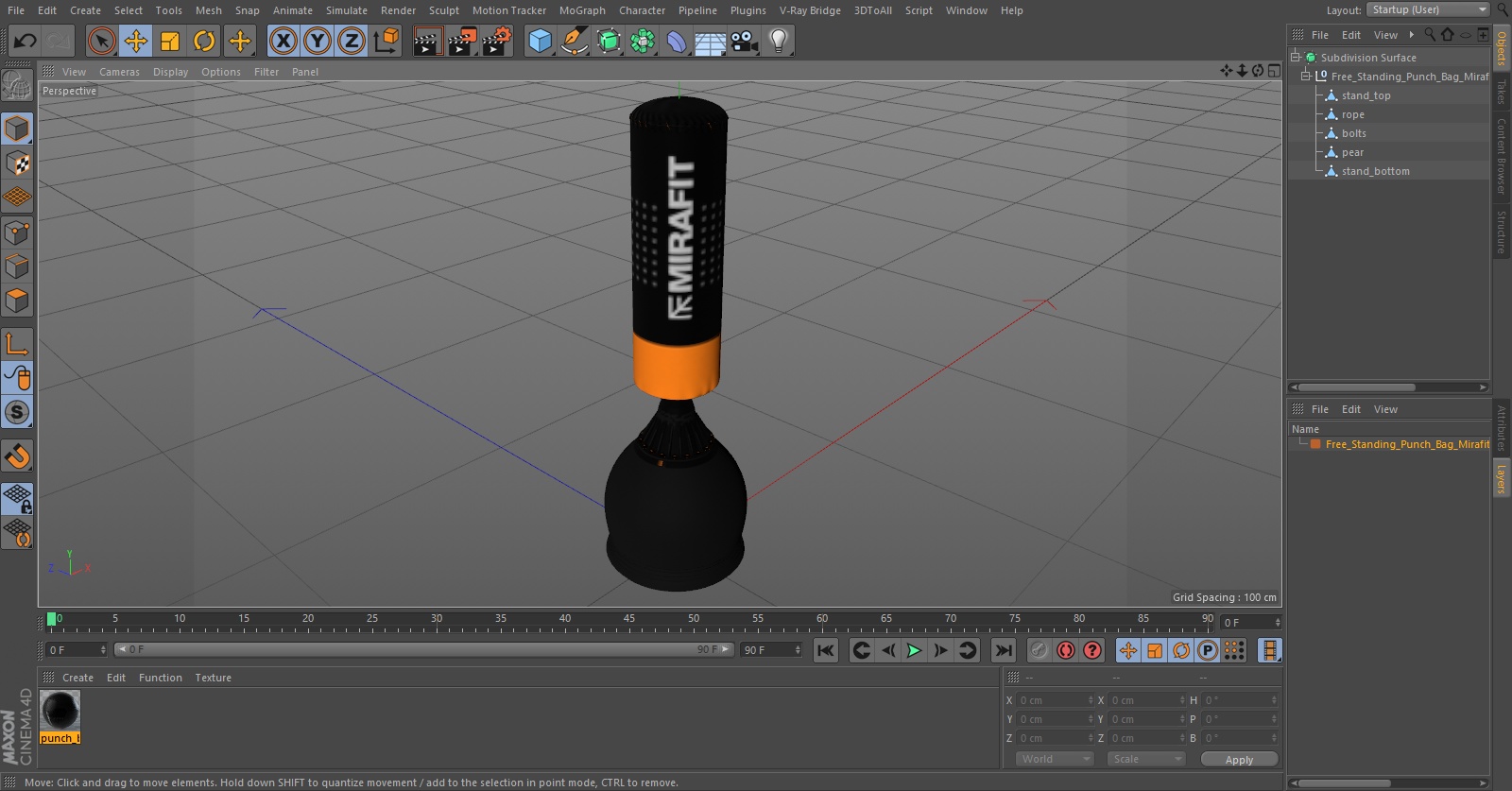
Task: Select the rope object
Action: (1352, 114)
